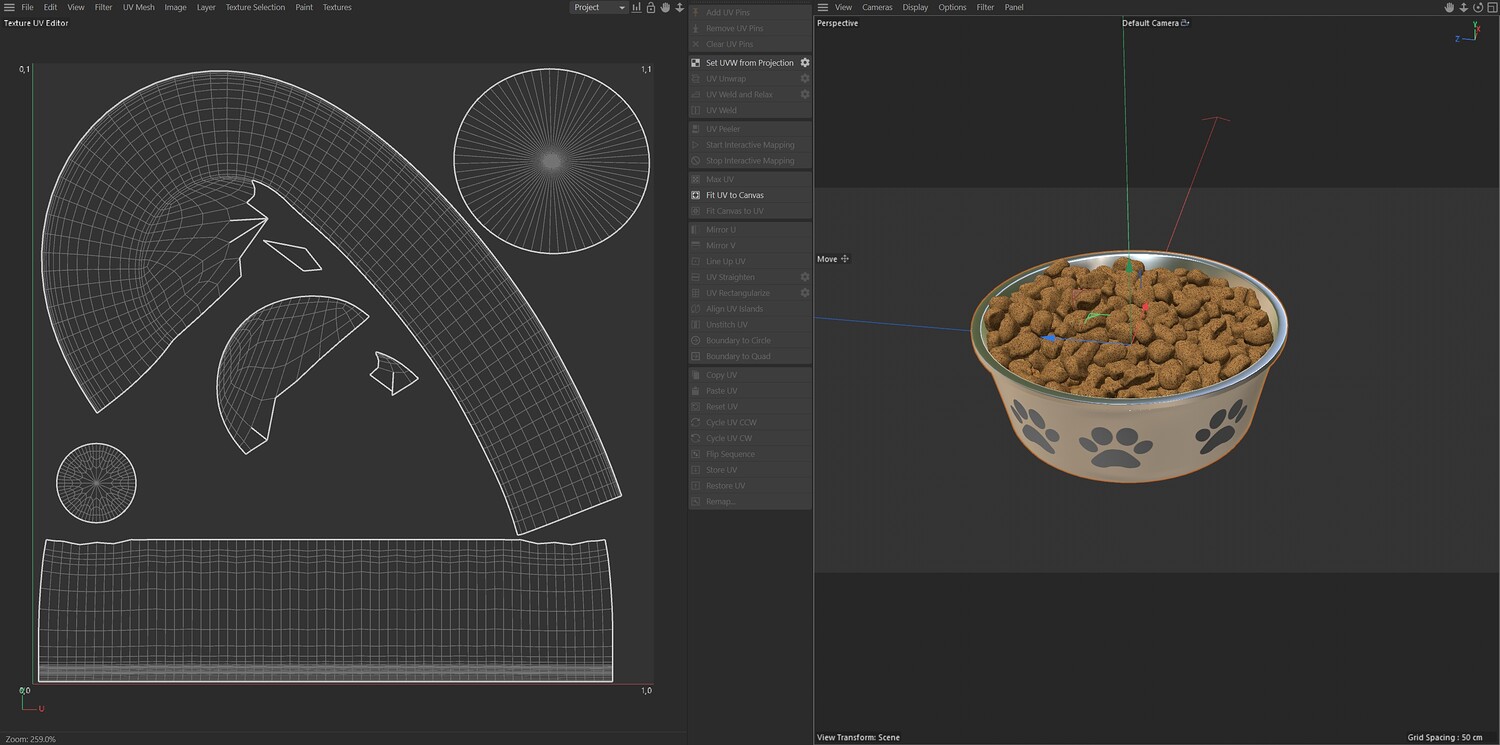The width and height of the screenshot is (1500, 745).
Task: Click the Align UV Islands button
Action: (750, 309)
